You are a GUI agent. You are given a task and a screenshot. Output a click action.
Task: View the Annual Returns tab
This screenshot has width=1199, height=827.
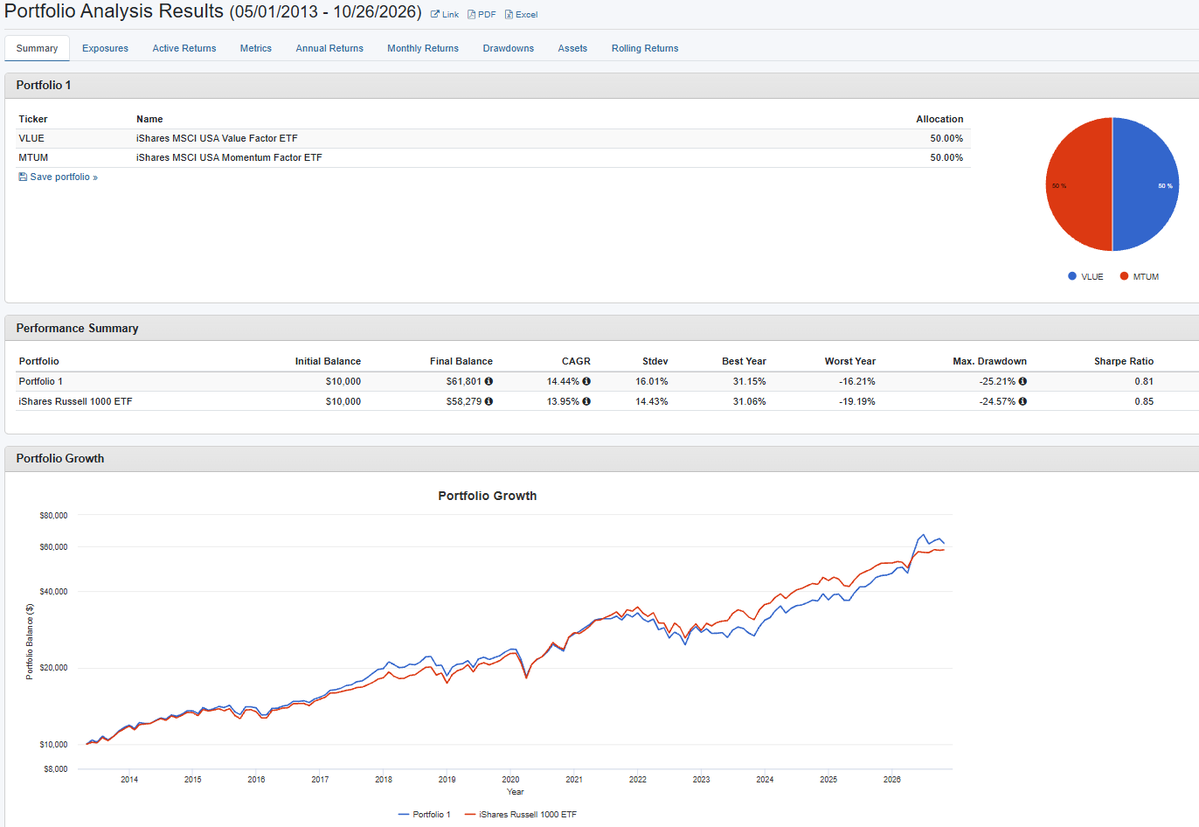click(330, 48)
